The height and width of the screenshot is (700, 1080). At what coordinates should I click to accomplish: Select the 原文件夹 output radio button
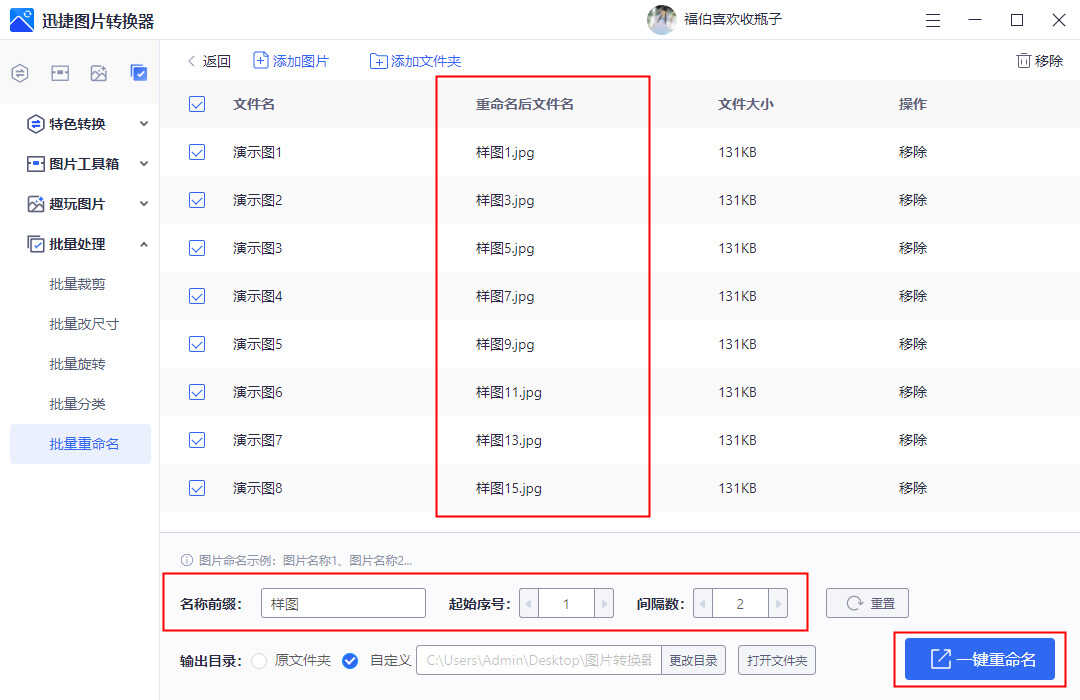(259, 661)
